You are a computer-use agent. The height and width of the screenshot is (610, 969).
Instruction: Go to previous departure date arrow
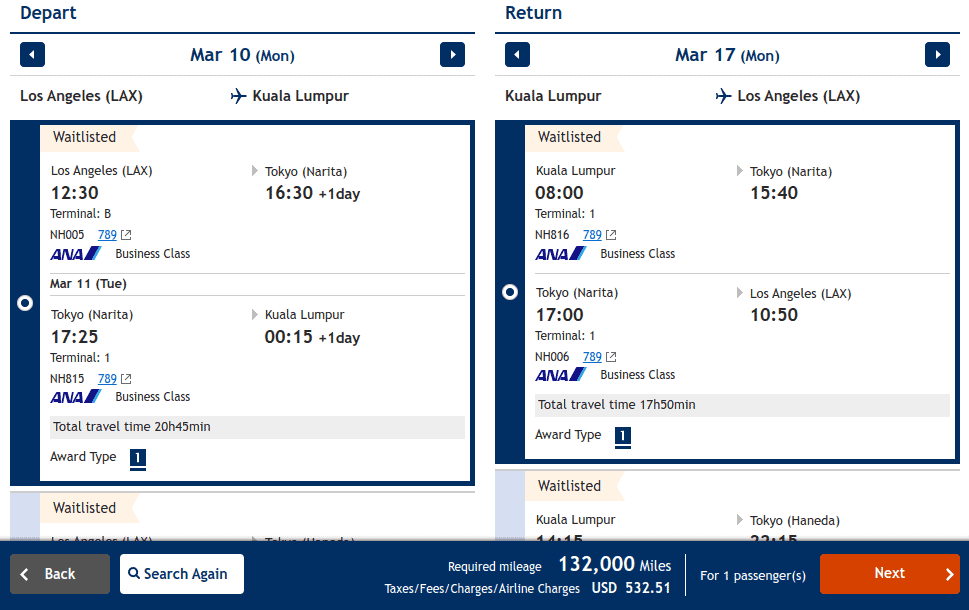(x=32, y=55)
